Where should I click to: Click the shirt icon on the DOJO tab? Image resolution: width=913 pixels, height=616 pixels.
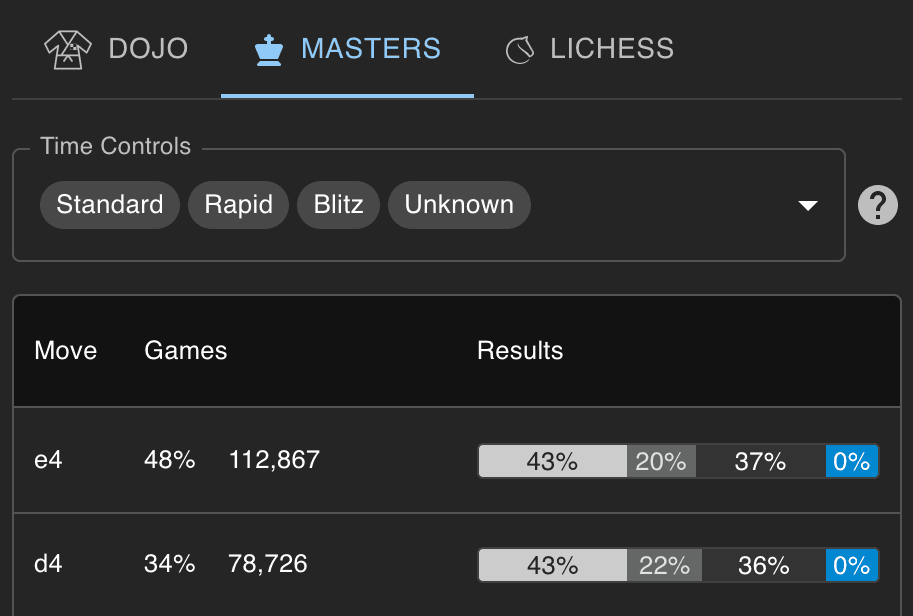click(x=67, y=49)
